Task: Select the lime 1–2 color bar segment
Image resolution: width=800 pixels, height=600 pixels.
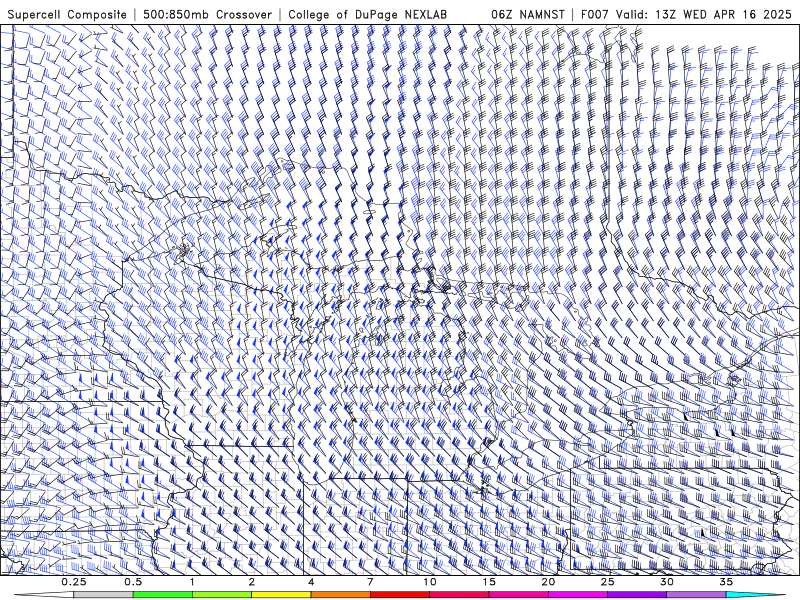Action: 222,594
